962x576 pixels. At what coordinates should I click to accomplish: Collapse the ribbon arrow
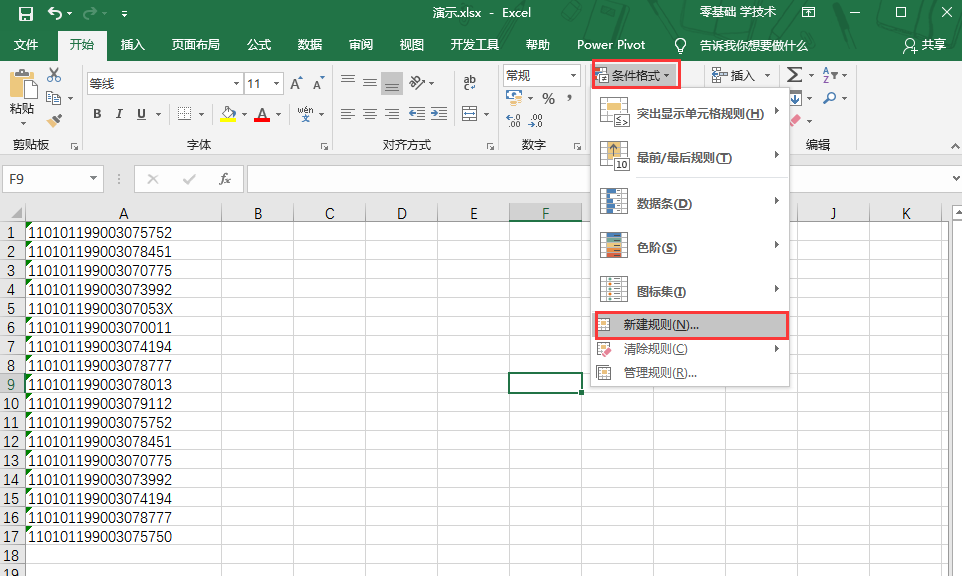tap(955, 146)
